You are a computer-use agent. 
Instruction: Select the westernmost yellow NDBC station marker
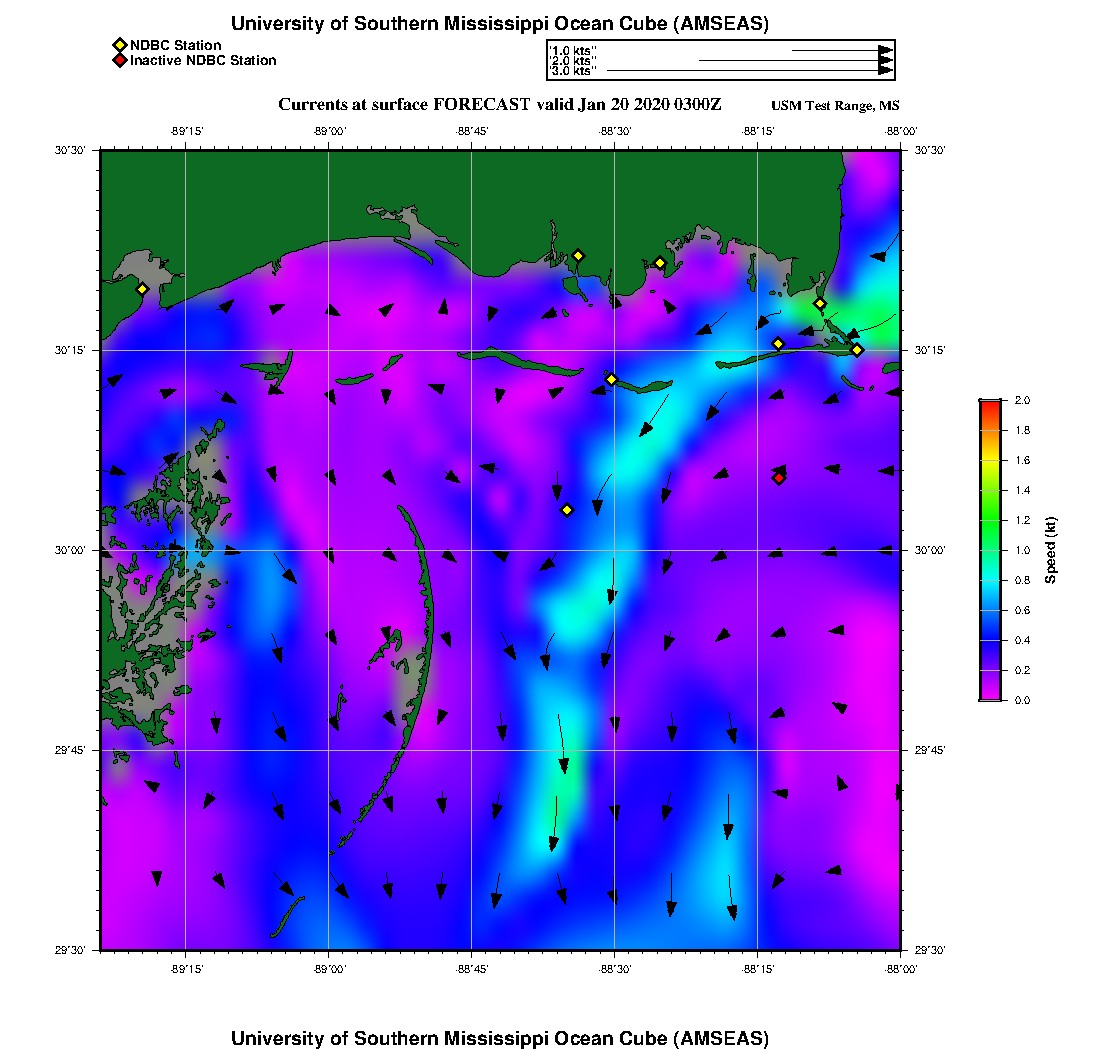pos(142,289)
